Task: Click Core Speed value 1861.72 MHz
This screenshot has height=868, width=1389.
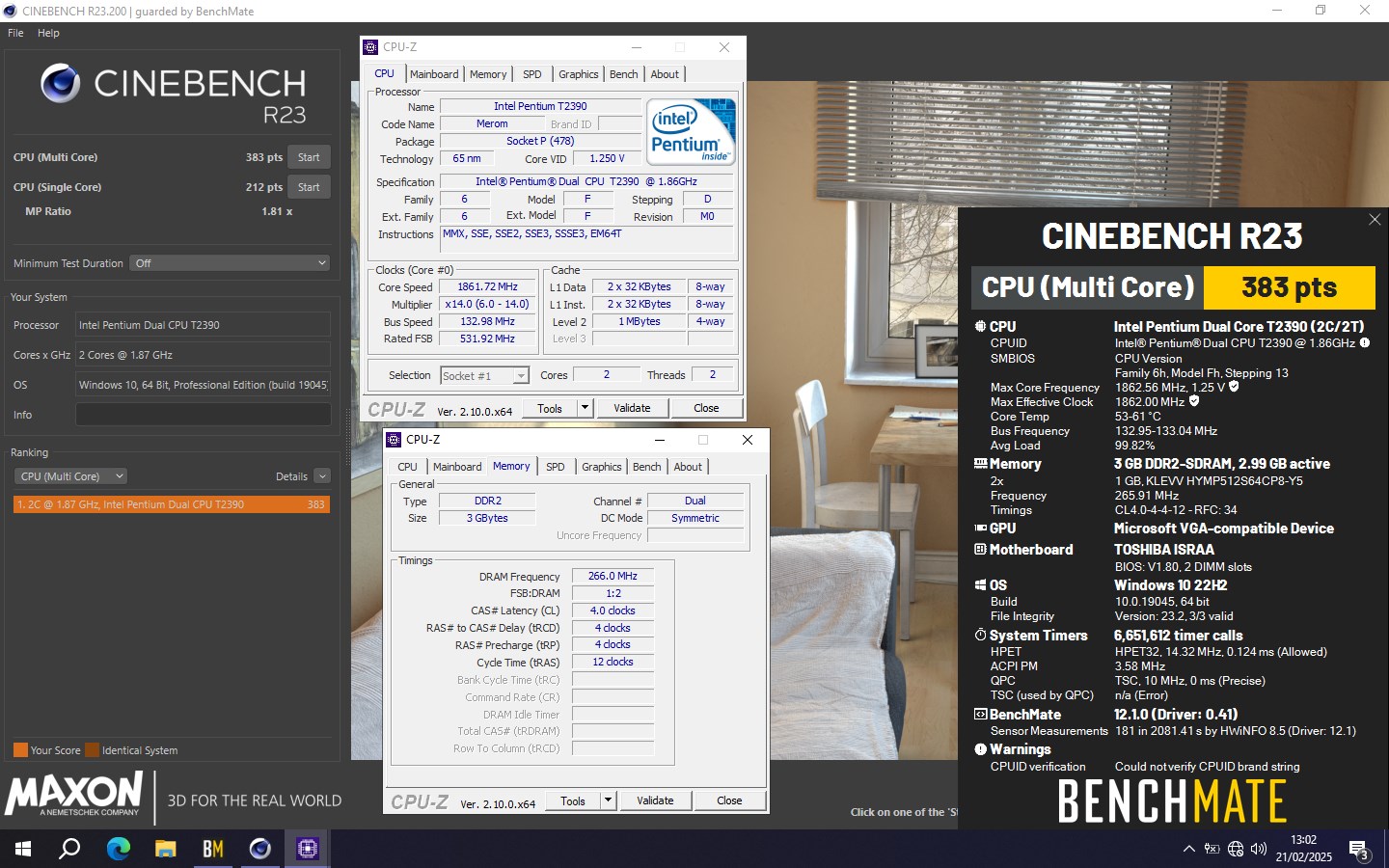Action: click(487, 286)
